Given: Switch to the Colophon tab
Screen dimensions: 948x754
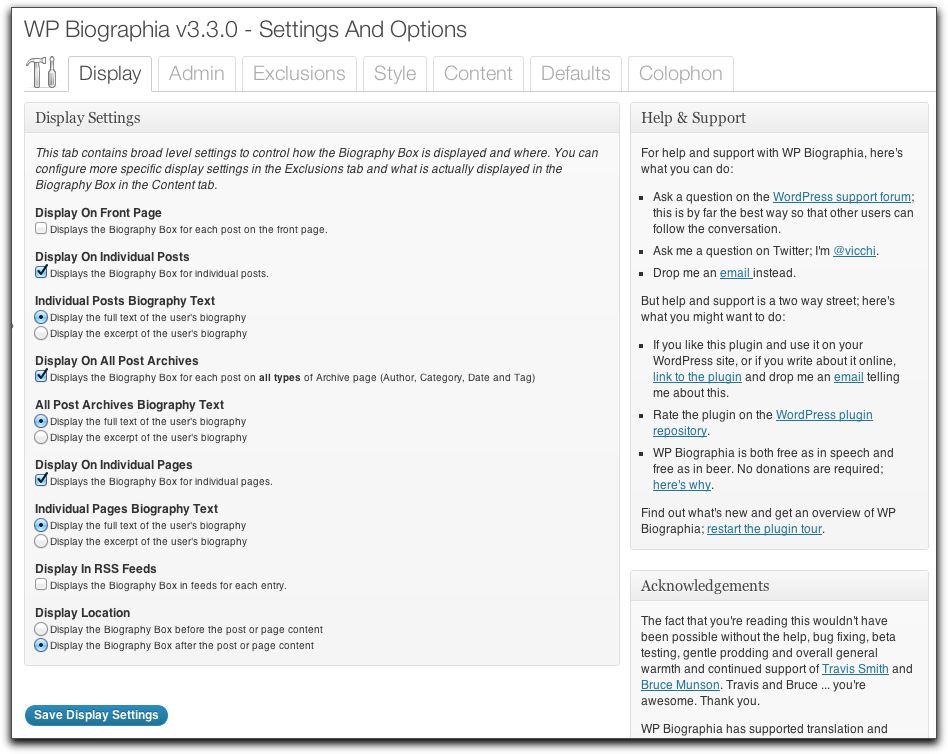Looking at the screenshot, I should [x=680, y=74].
